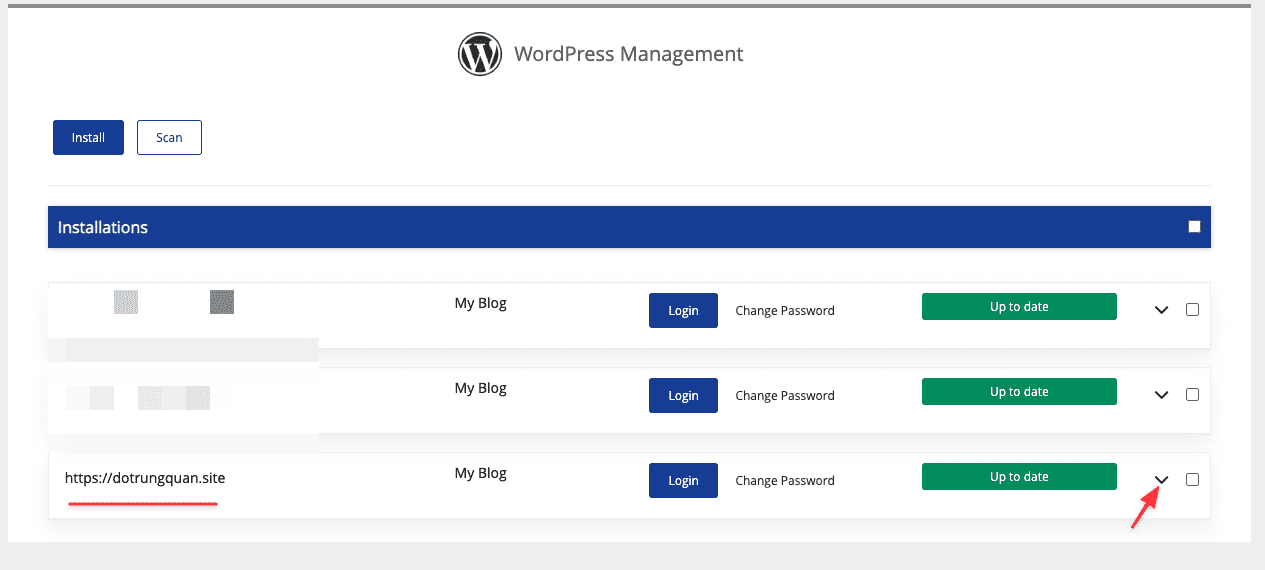Change password for first installation row

(785, 310)
